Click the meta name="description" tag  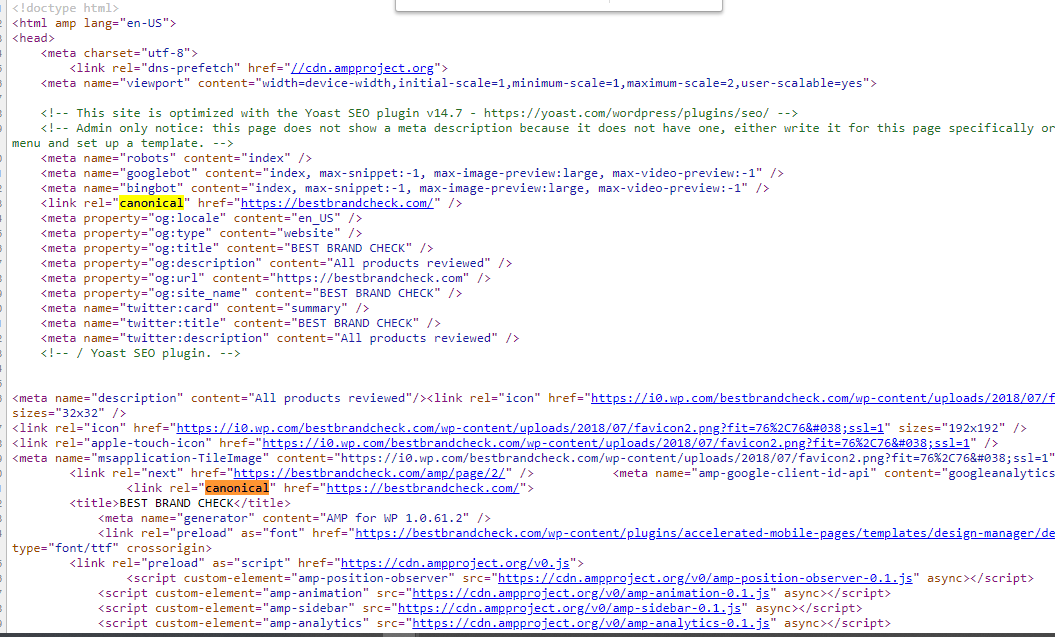click(219, 398)
